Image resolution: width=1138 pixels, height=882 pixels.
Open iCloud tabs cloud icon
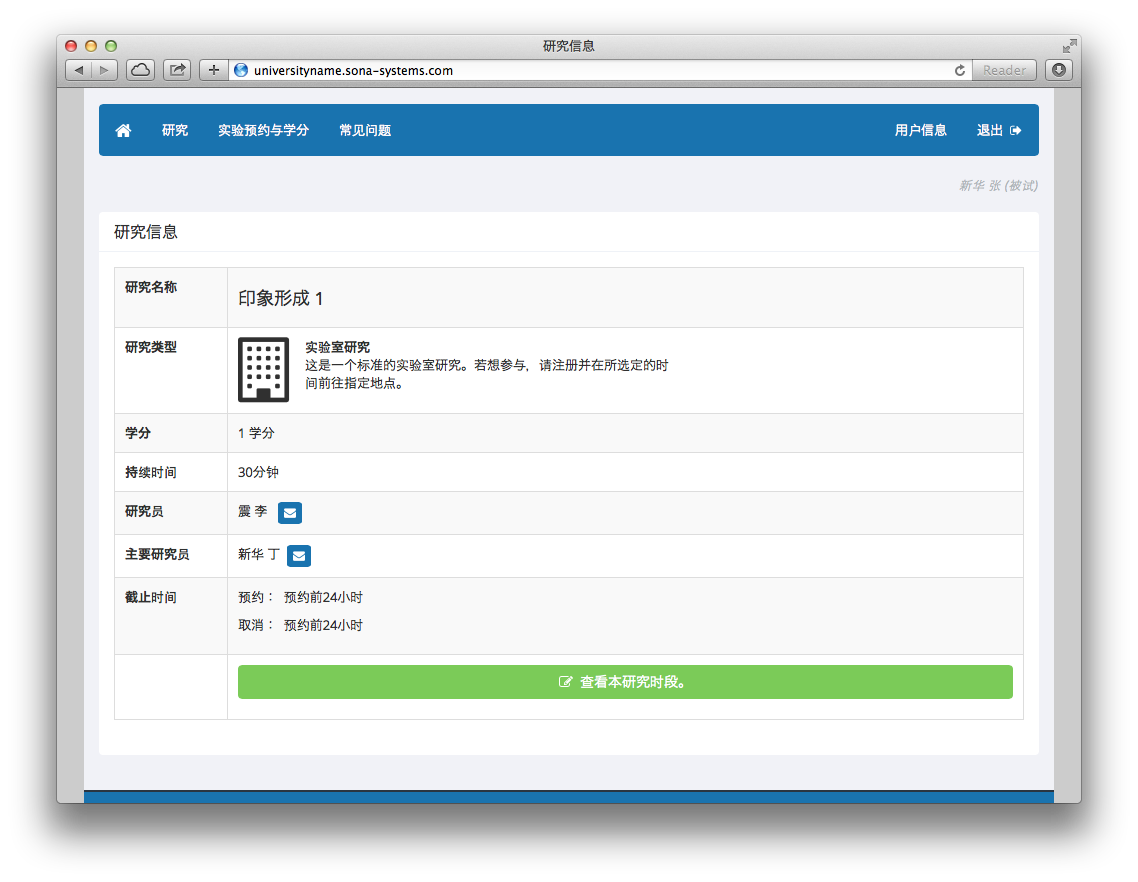(x=141, y=70)
